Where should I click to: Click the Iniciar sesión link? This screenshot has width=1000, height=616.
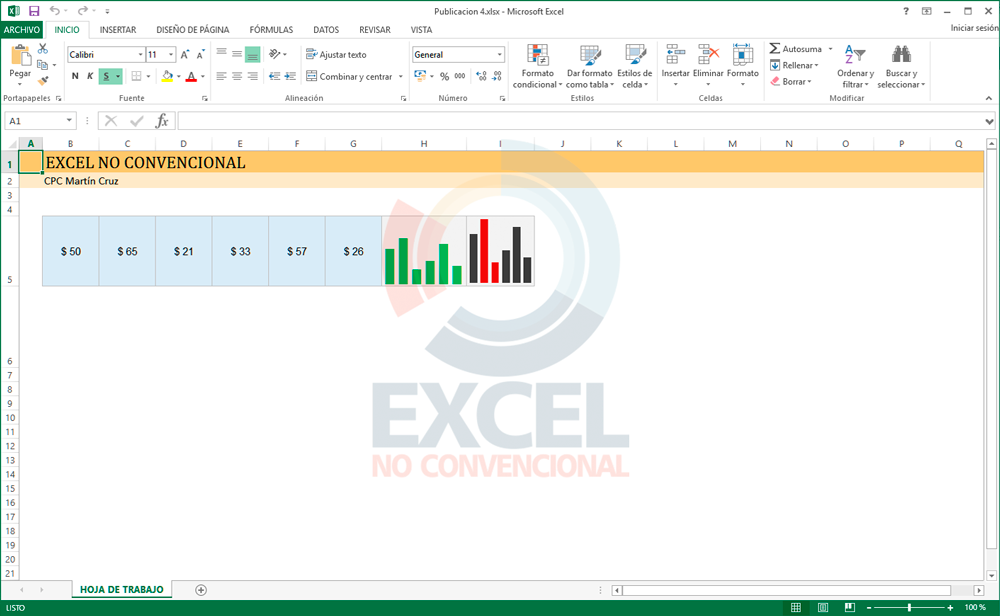[973, 29]
